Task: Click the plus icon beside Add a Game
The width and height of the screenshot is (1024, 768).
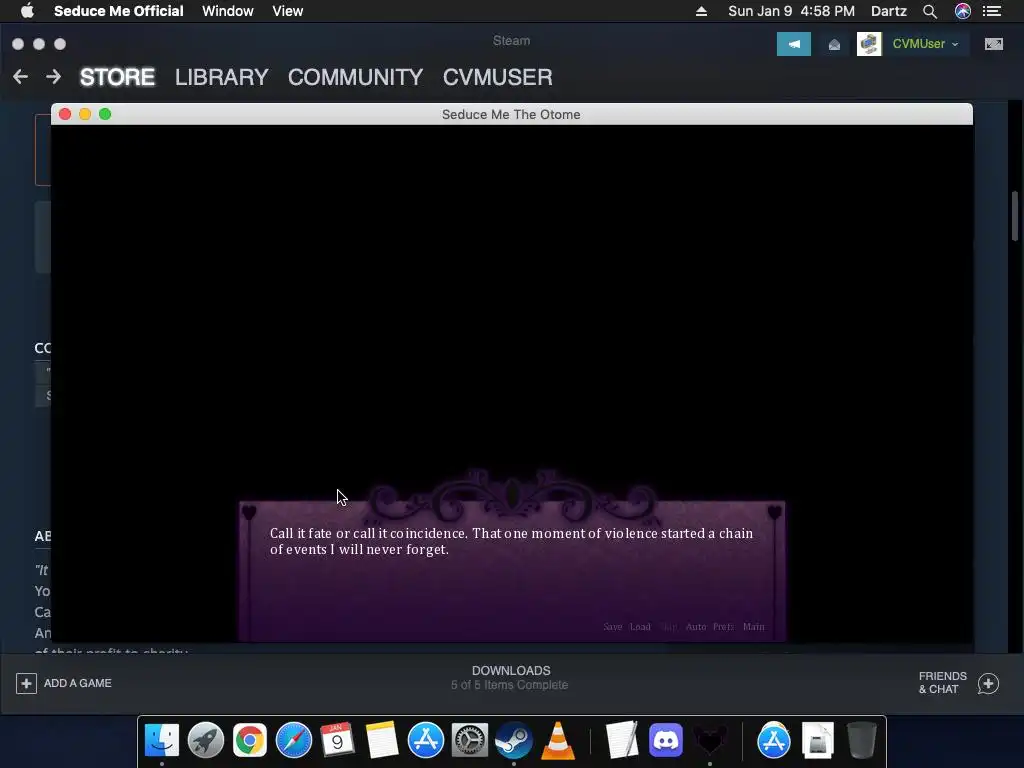Action: 26,683
